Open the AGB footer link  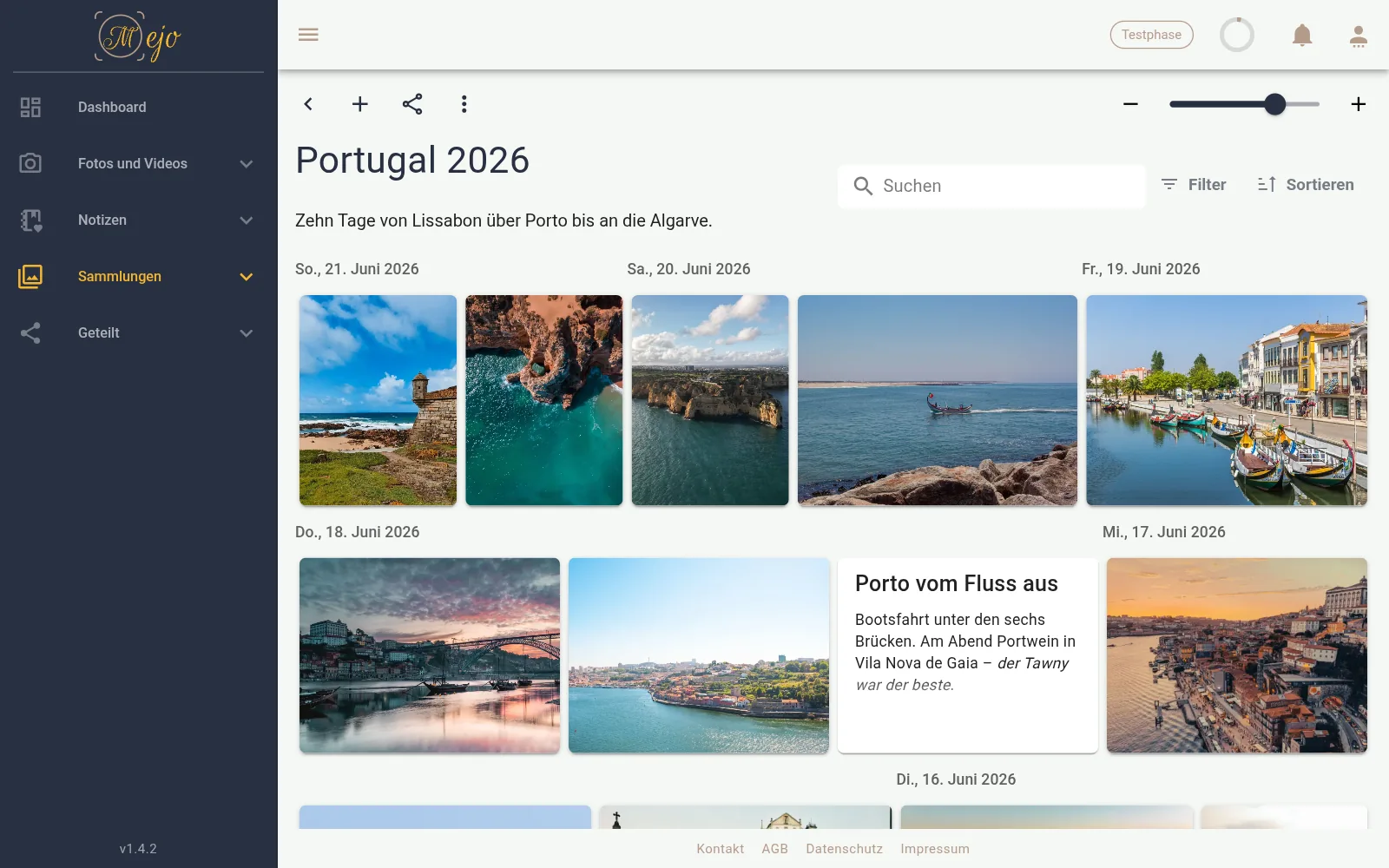point(774,849)
